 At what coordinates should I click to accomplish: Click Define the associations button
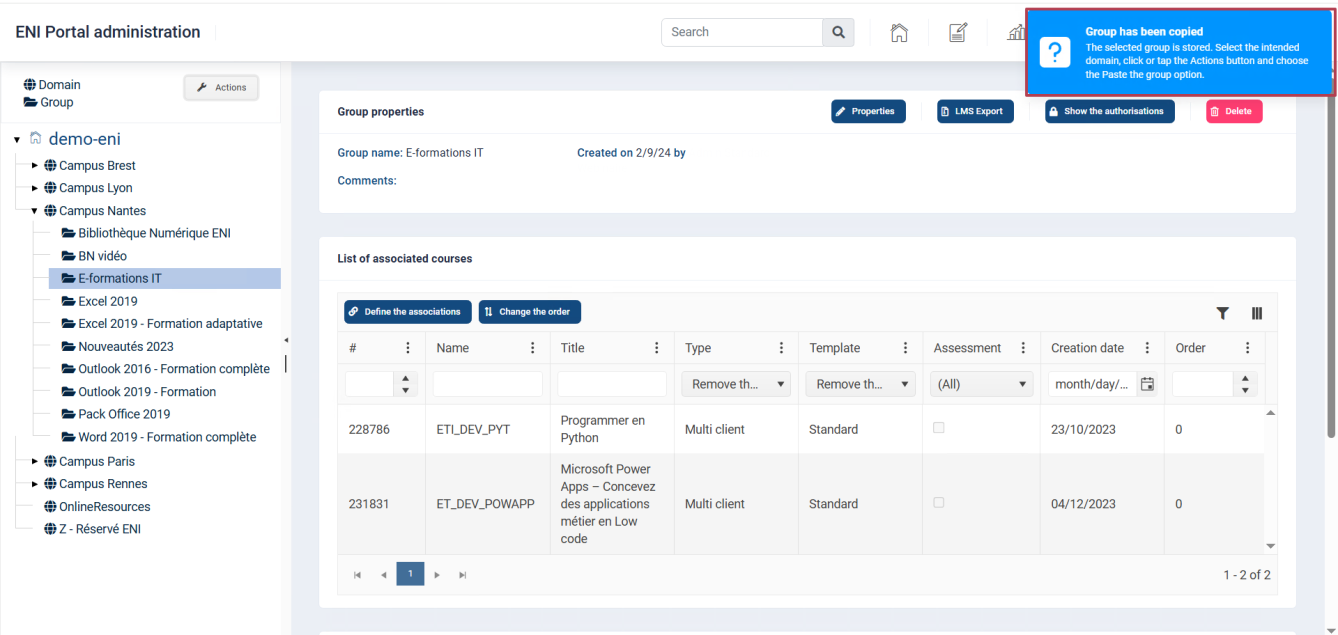(x=408, y=312)
